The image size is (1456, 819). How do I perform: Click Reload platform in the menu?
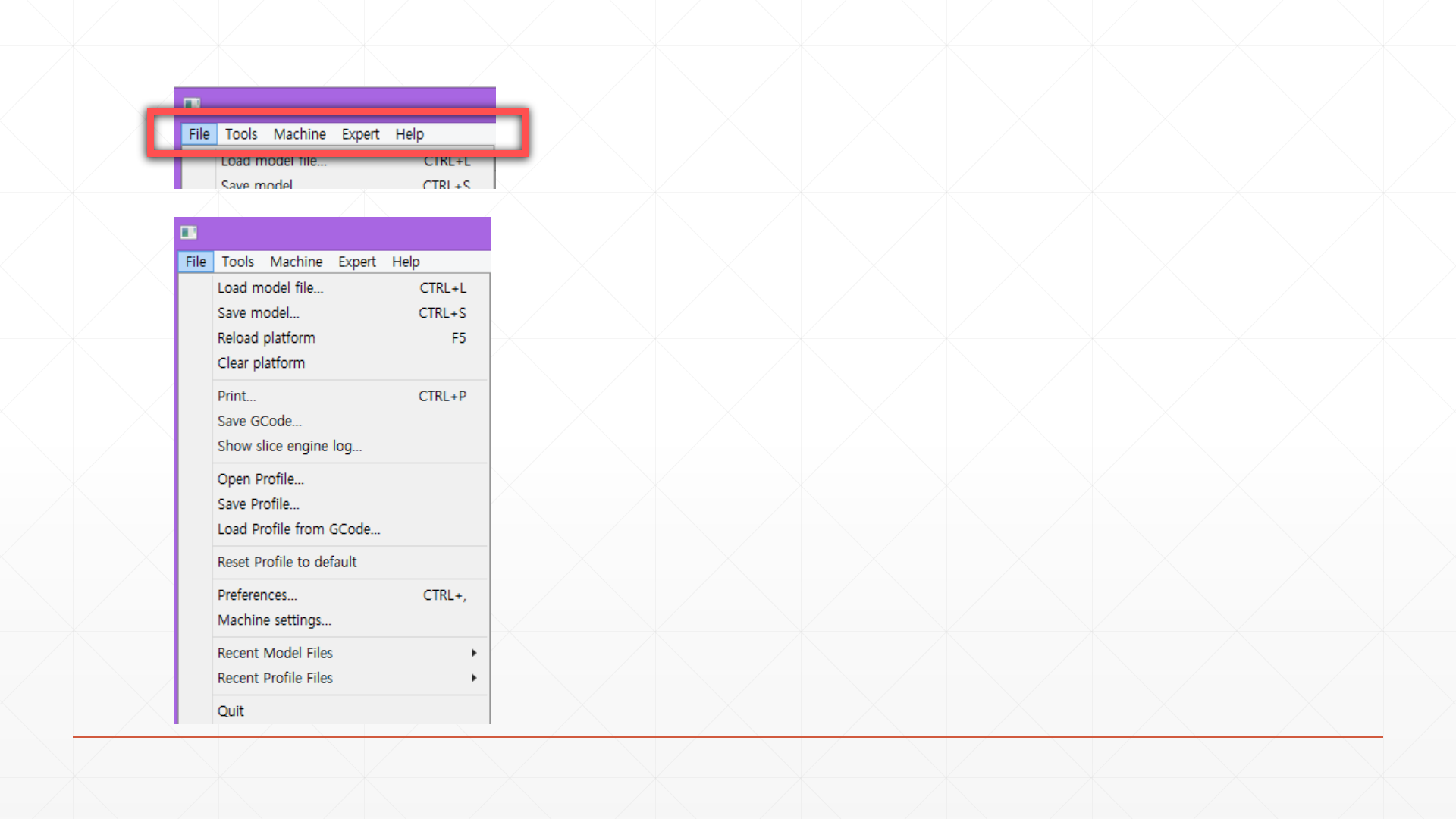pos(266,338)
